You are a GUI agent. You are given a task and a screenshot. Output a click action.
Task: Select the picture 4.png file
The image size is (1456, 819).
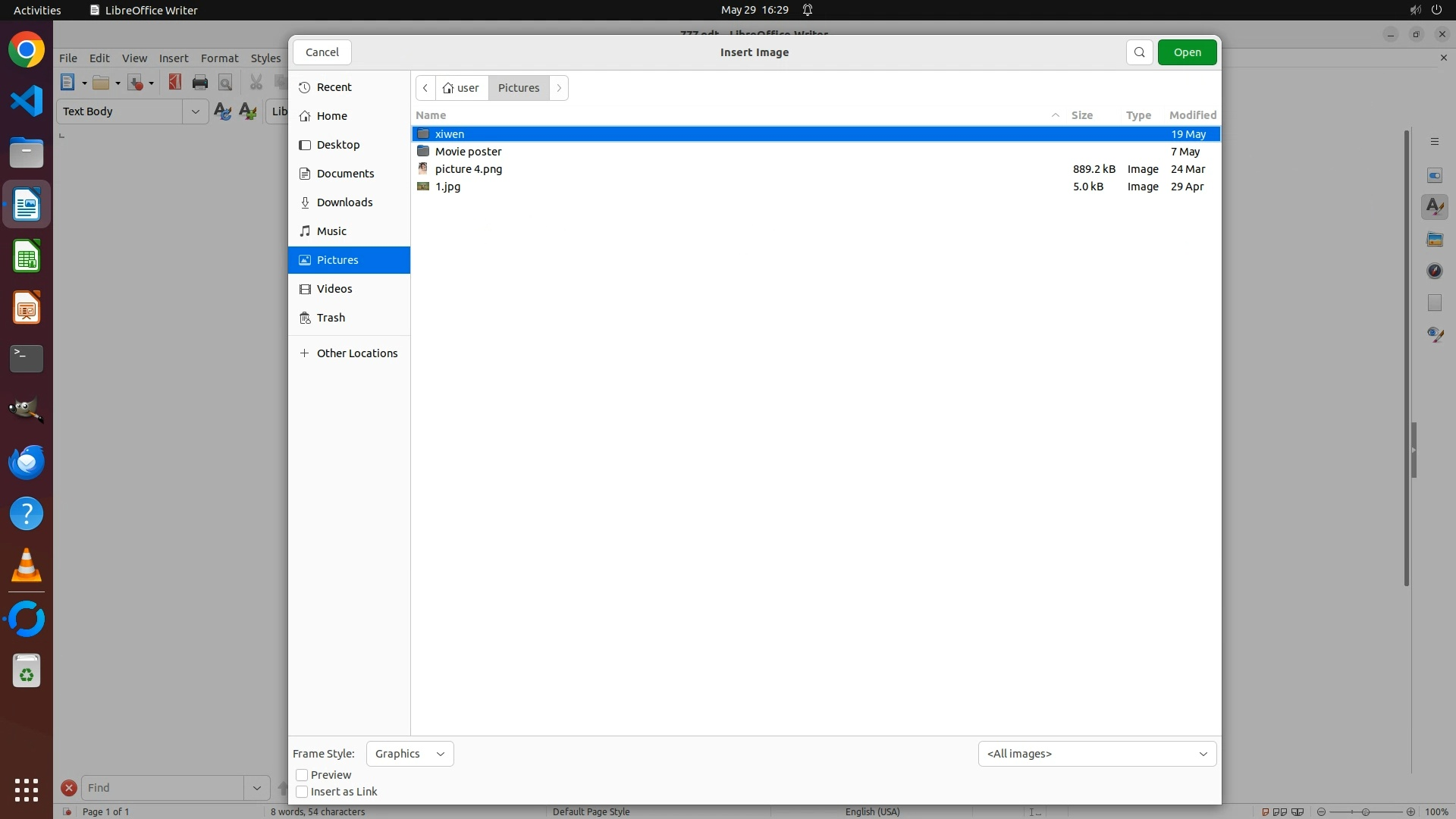468,169
